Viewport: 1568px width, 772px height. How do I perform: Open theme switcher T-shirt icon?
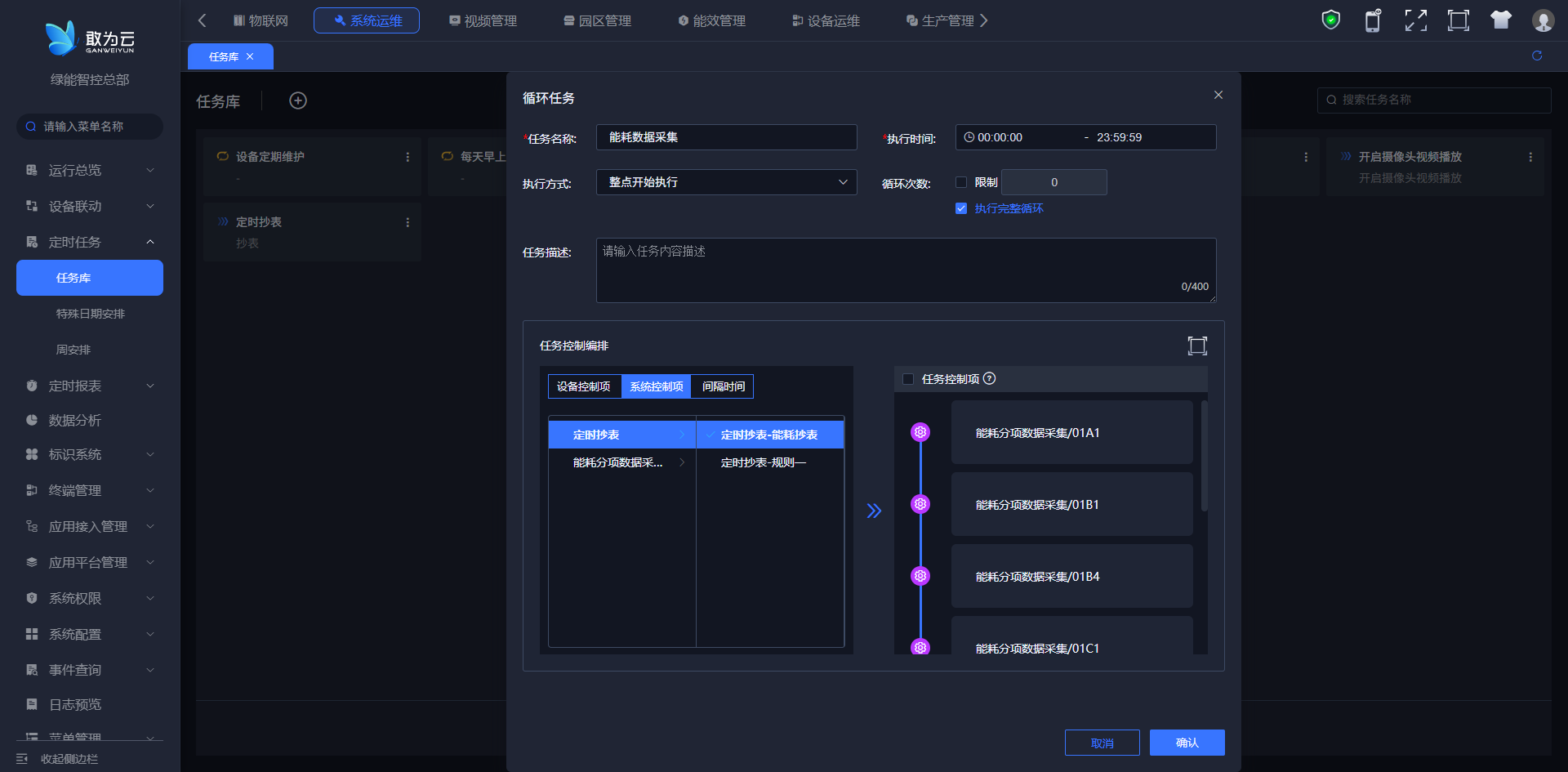pos(1500,20)
